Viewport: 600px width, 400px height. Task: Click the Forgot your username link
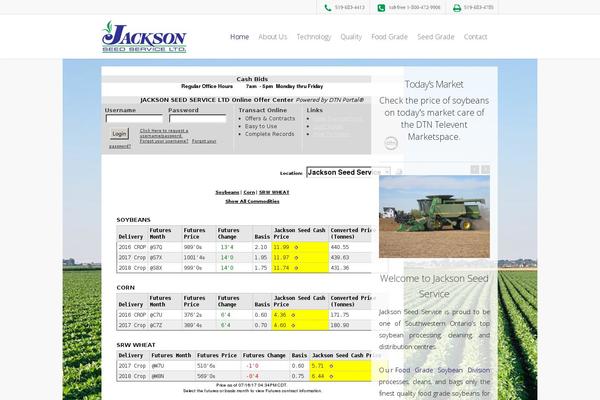164,141
